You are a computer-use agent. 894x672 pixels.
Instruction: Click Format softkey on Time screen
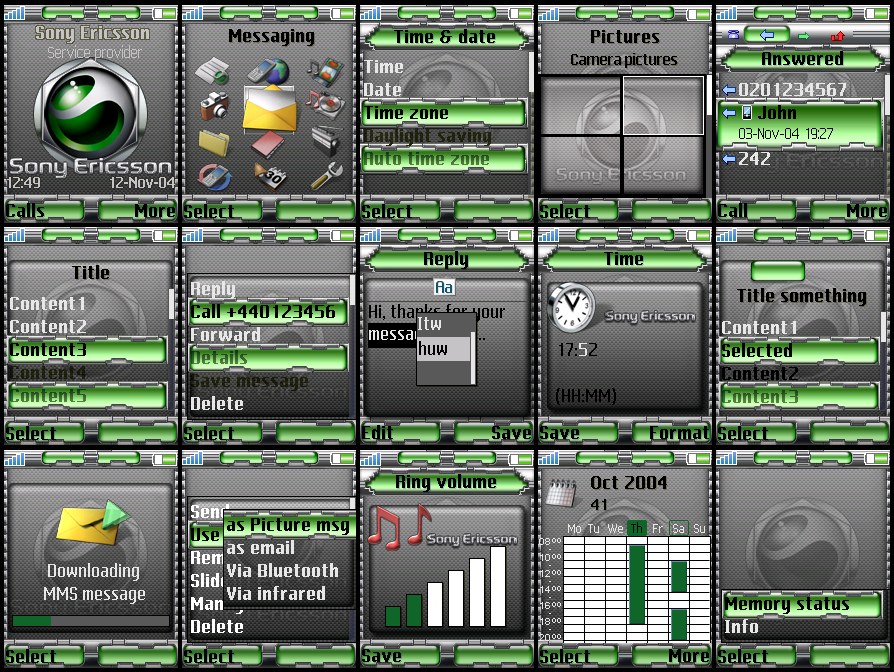670,433
